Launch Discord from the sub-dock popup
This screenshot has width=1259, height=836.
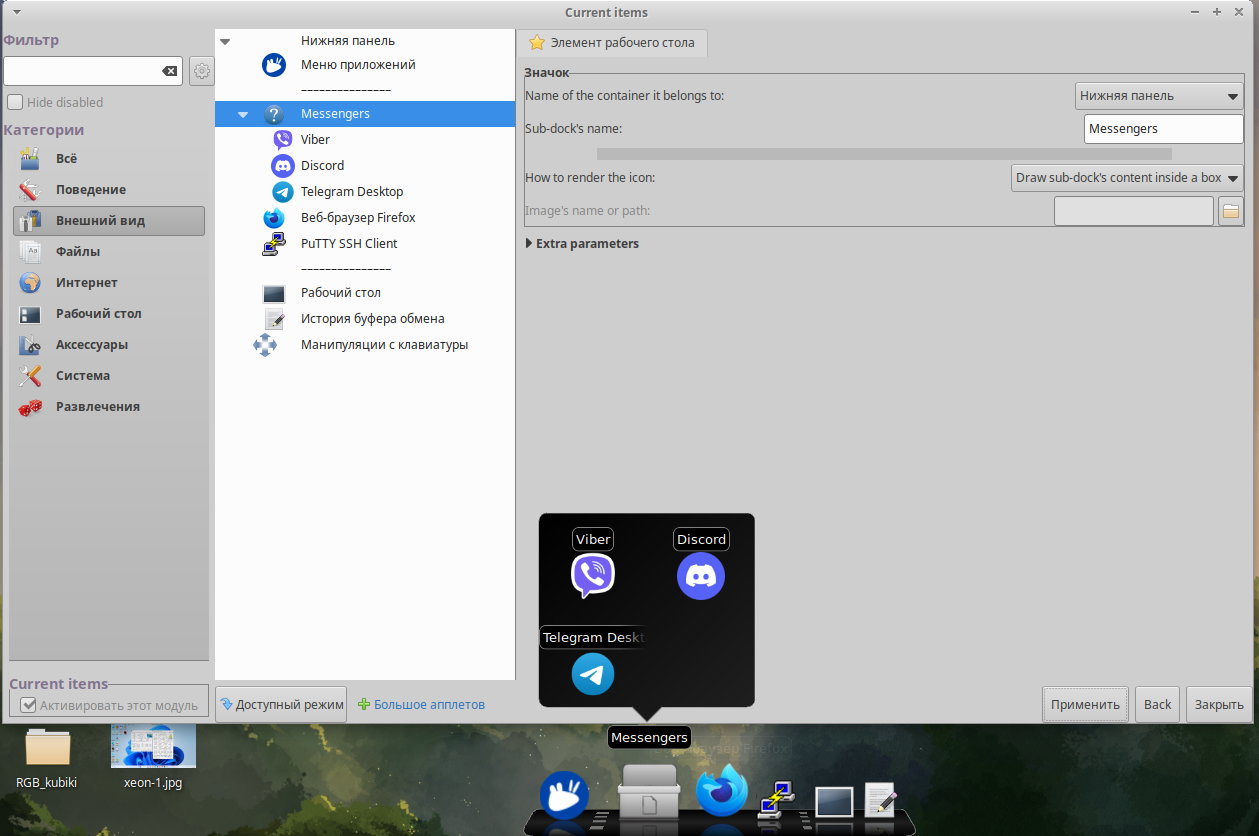[701, 576]
